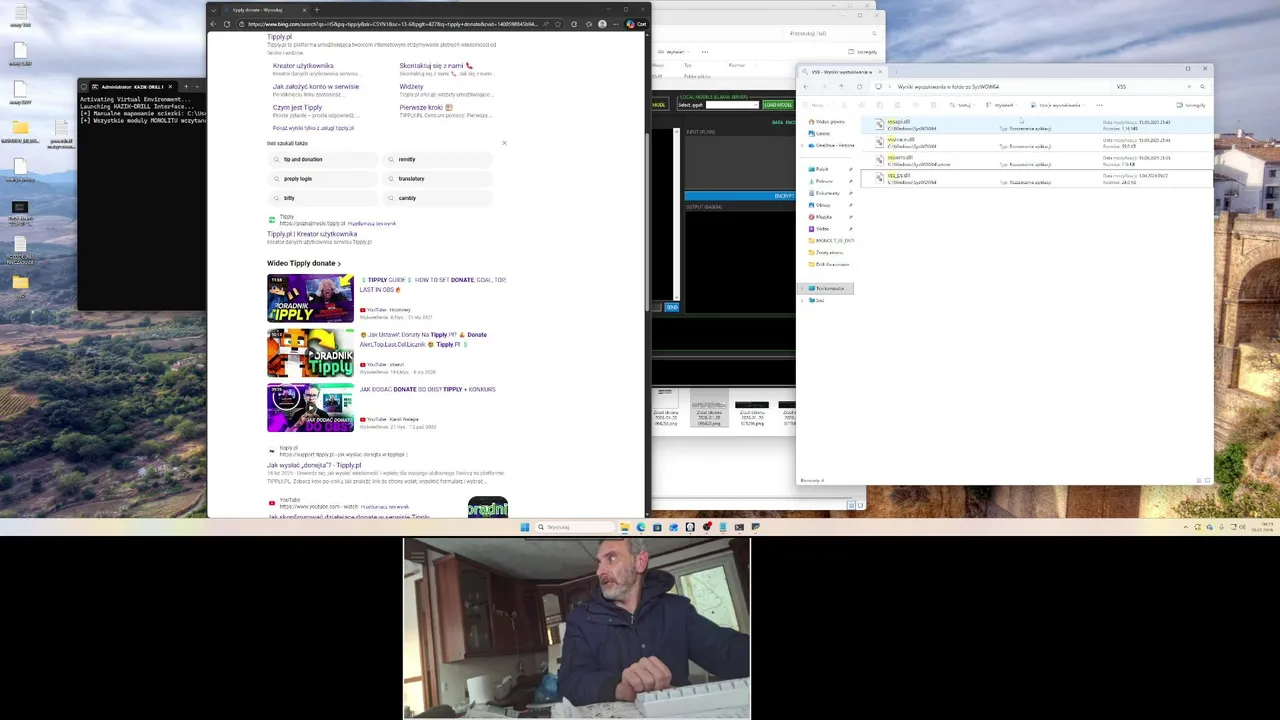Show results only from tipply.pl

(313, 128)
